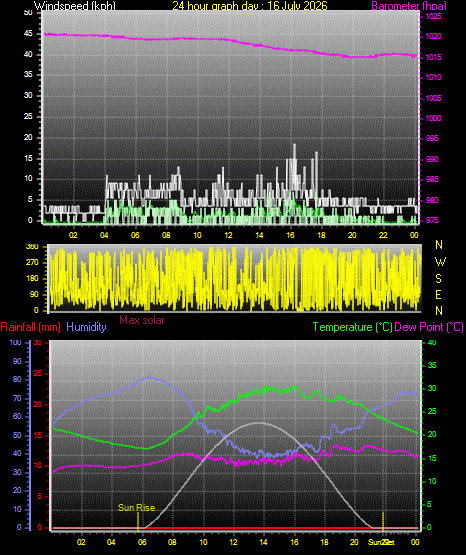
Task: Click the 270 wind direction scale value
Action: (x=32, y=263)
